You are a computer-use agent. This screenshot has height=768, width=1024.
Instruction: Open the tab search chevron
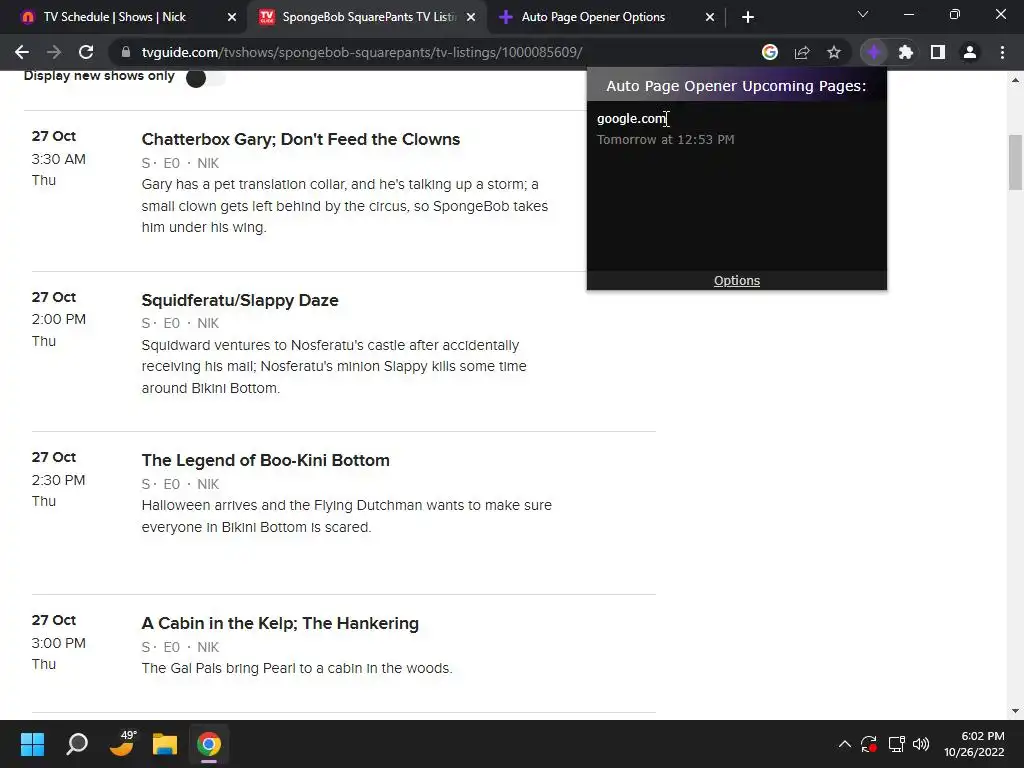point(863,14)
